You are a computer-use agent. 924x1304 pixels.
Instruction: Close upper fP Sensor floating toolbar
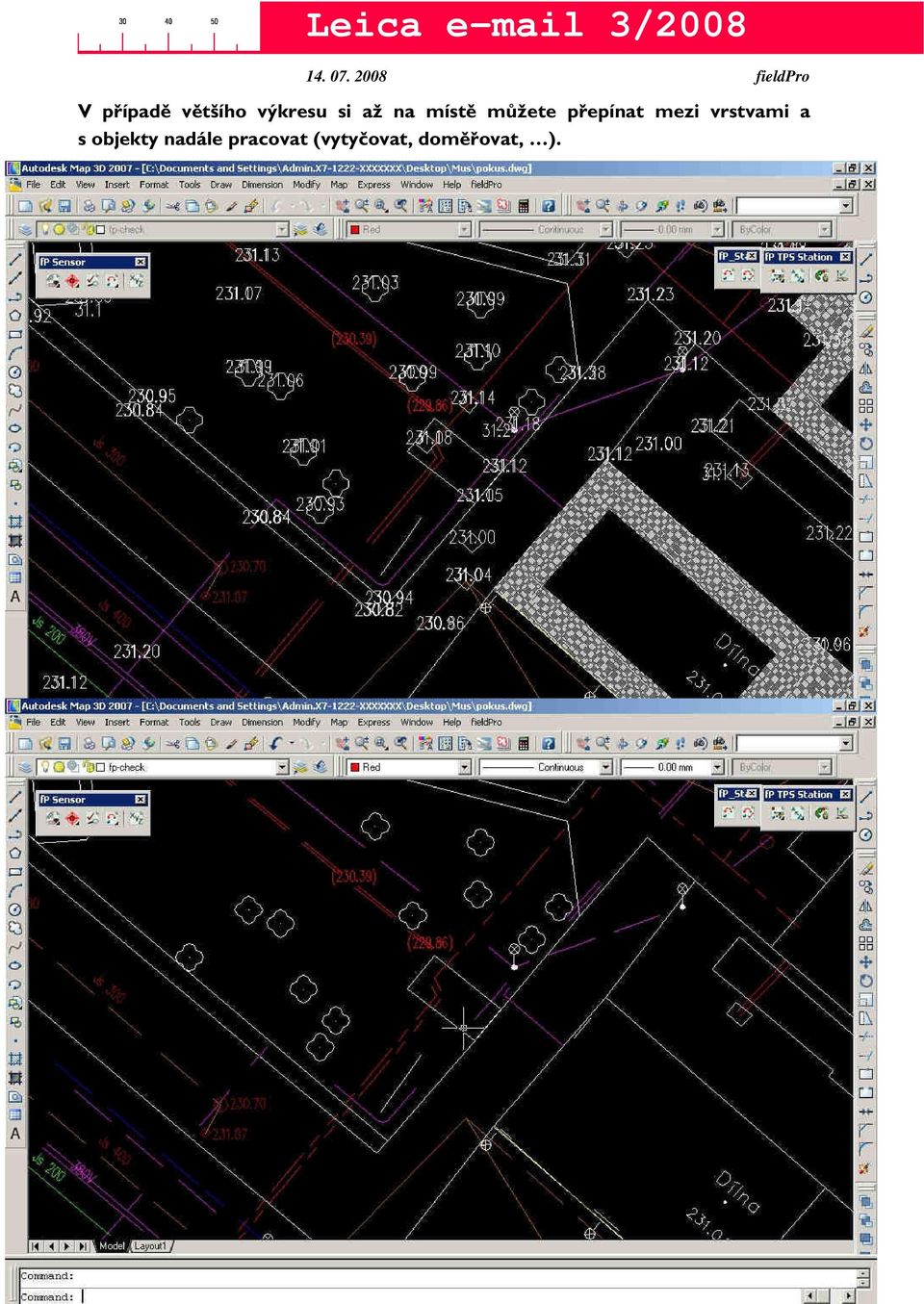pyautogui.click(x=141, y=262)
